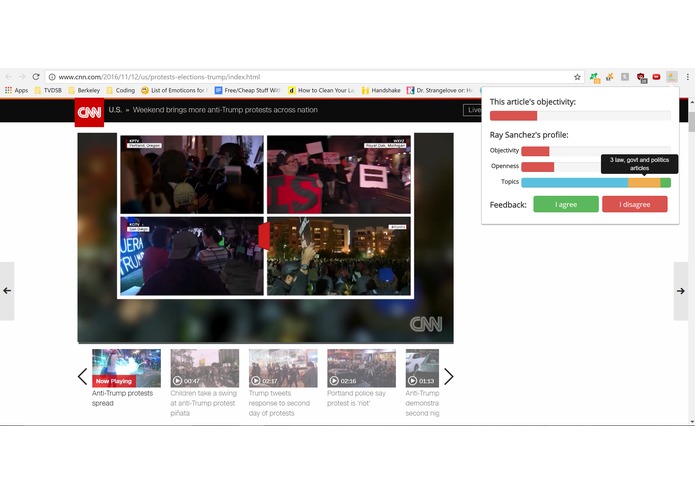695x494 pixels.
Task: Click the U.S. section link
Action: (115, 110)
